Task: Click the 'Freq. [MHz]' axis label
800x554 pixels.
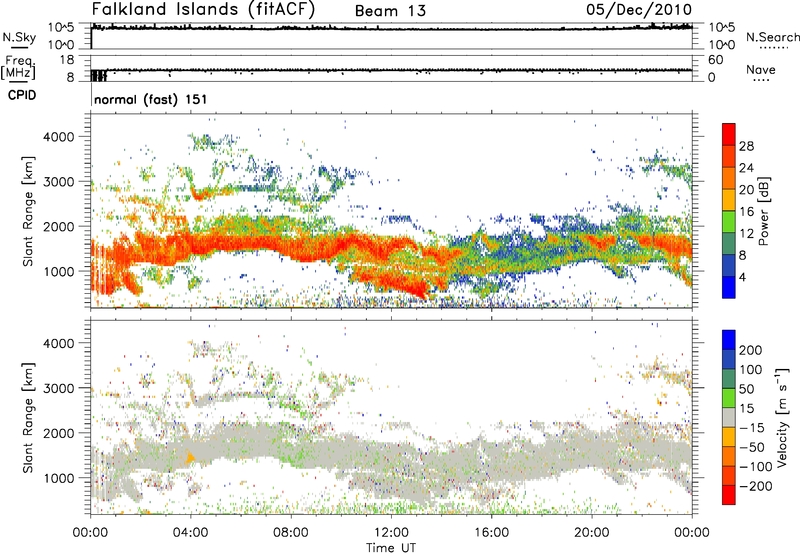Action: [19, 67]
